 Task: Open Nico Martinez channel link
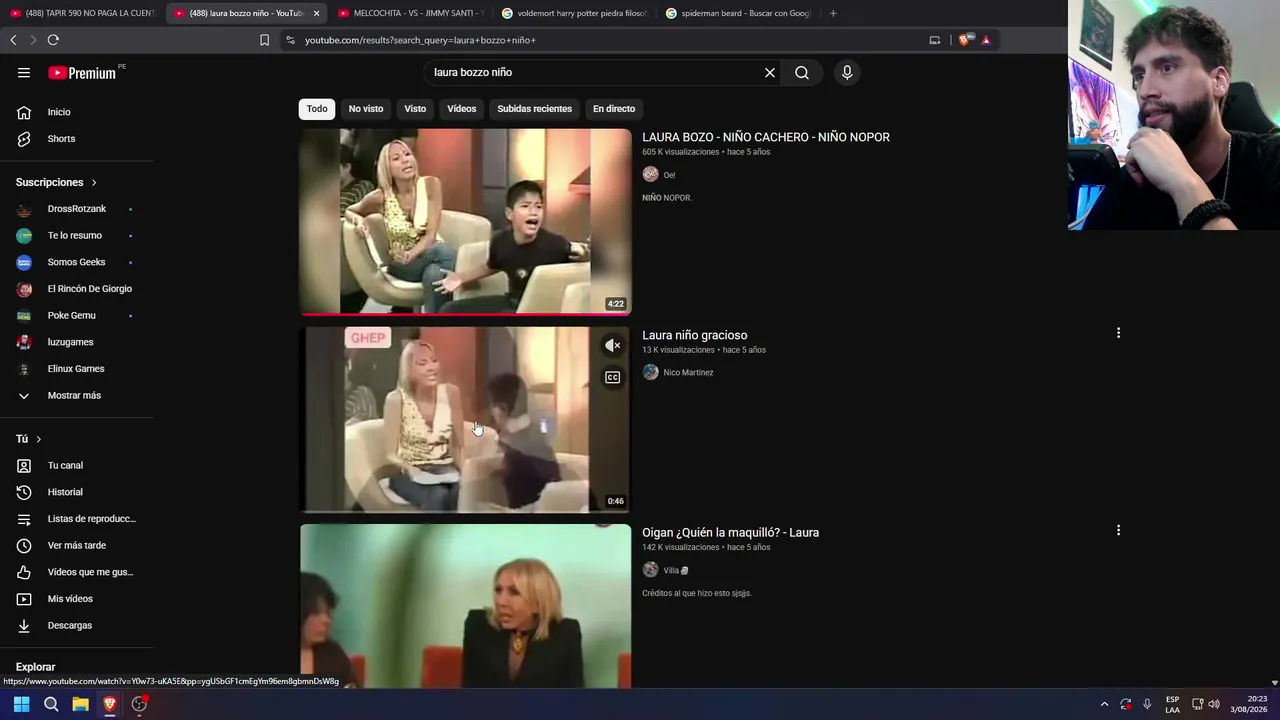(688, 373)
